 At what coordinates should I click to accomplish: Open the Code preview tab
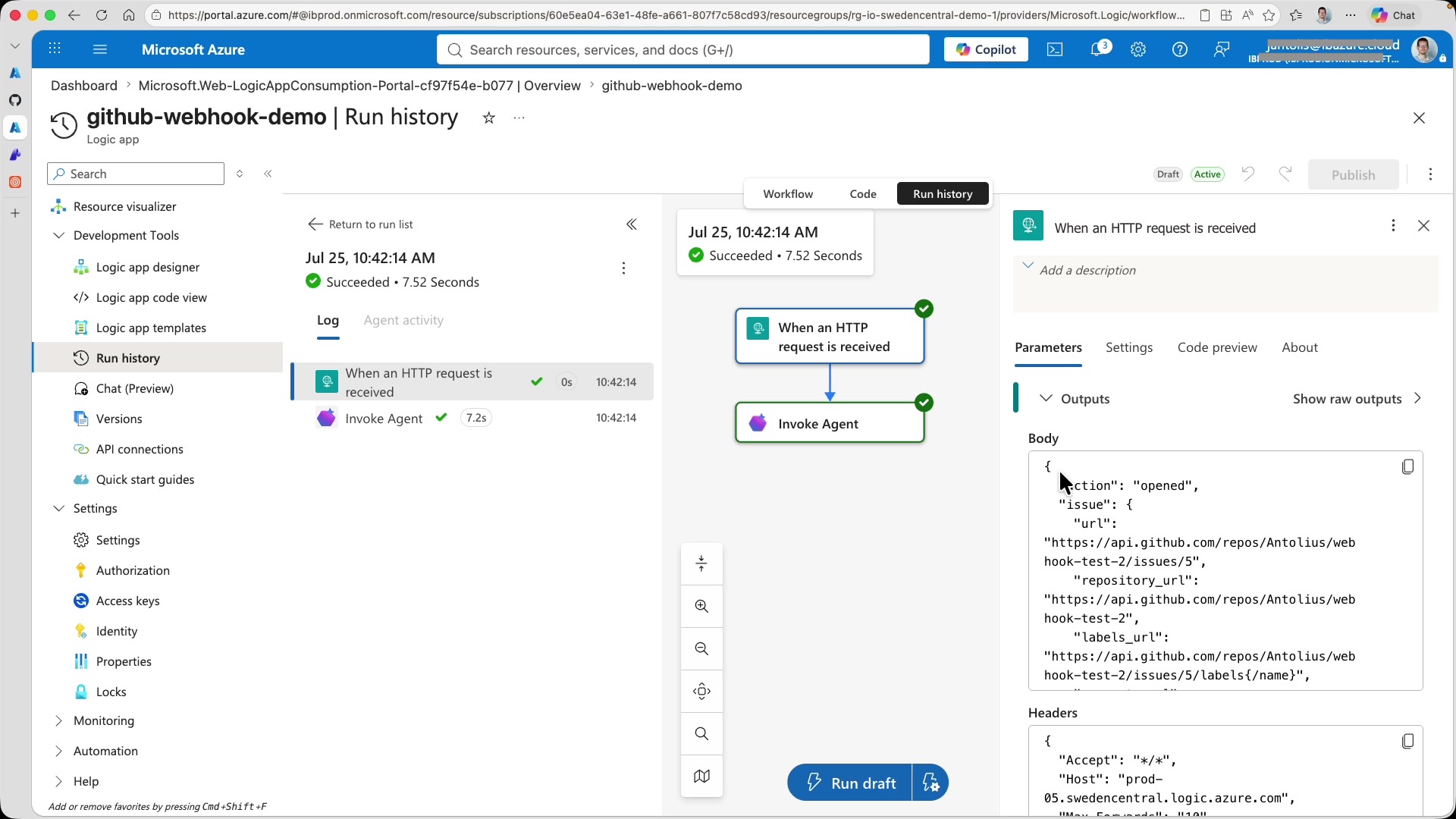coord(1217,348)
